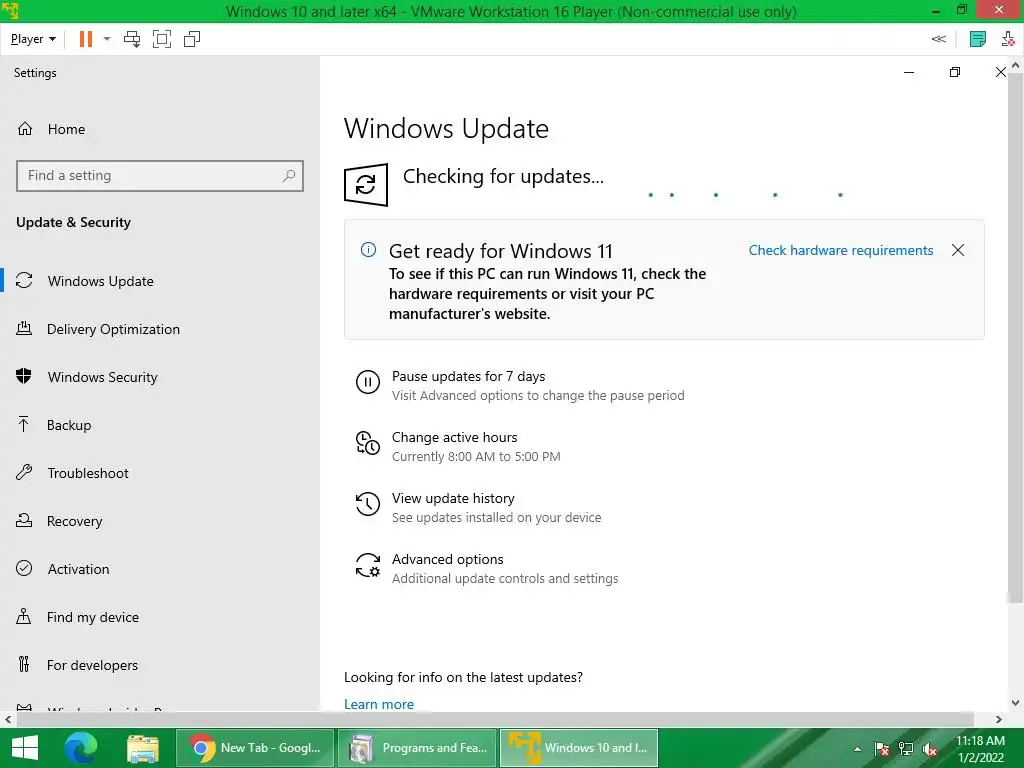
Task: Click Send Ctrl+Alt+Del toolbar icon
Action: coord(132,39)
